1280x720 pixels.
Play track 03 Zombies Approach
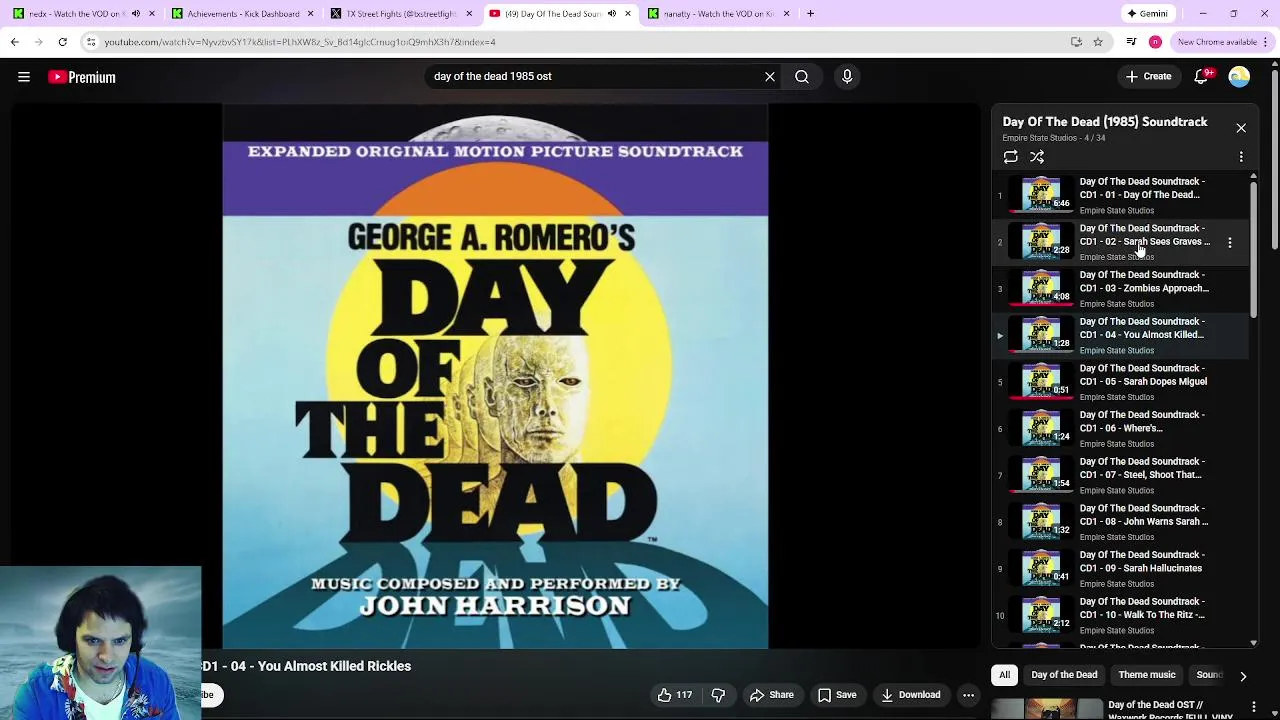coord(1120,288)
